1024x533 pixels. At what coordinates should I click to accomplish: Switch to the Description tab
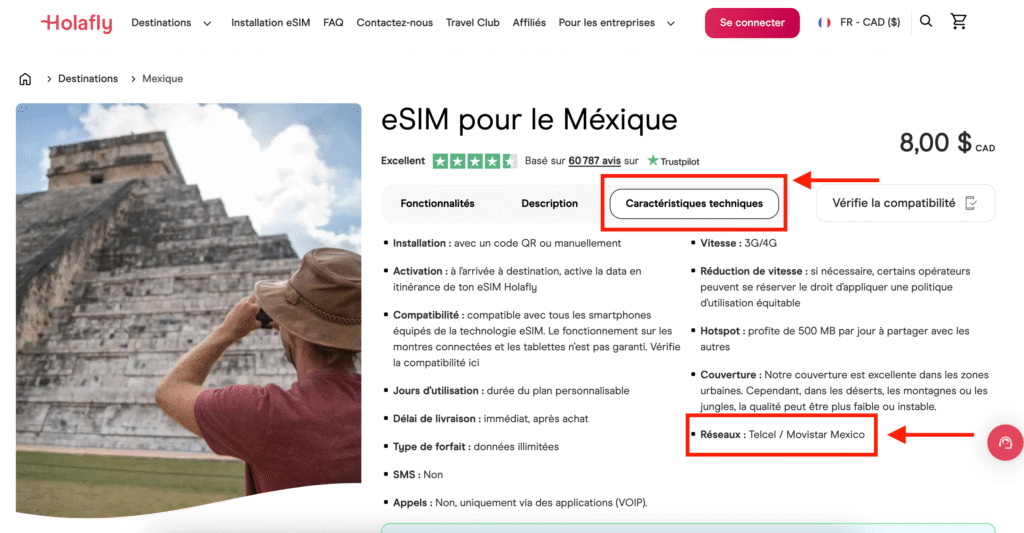(x=549, y=204)
